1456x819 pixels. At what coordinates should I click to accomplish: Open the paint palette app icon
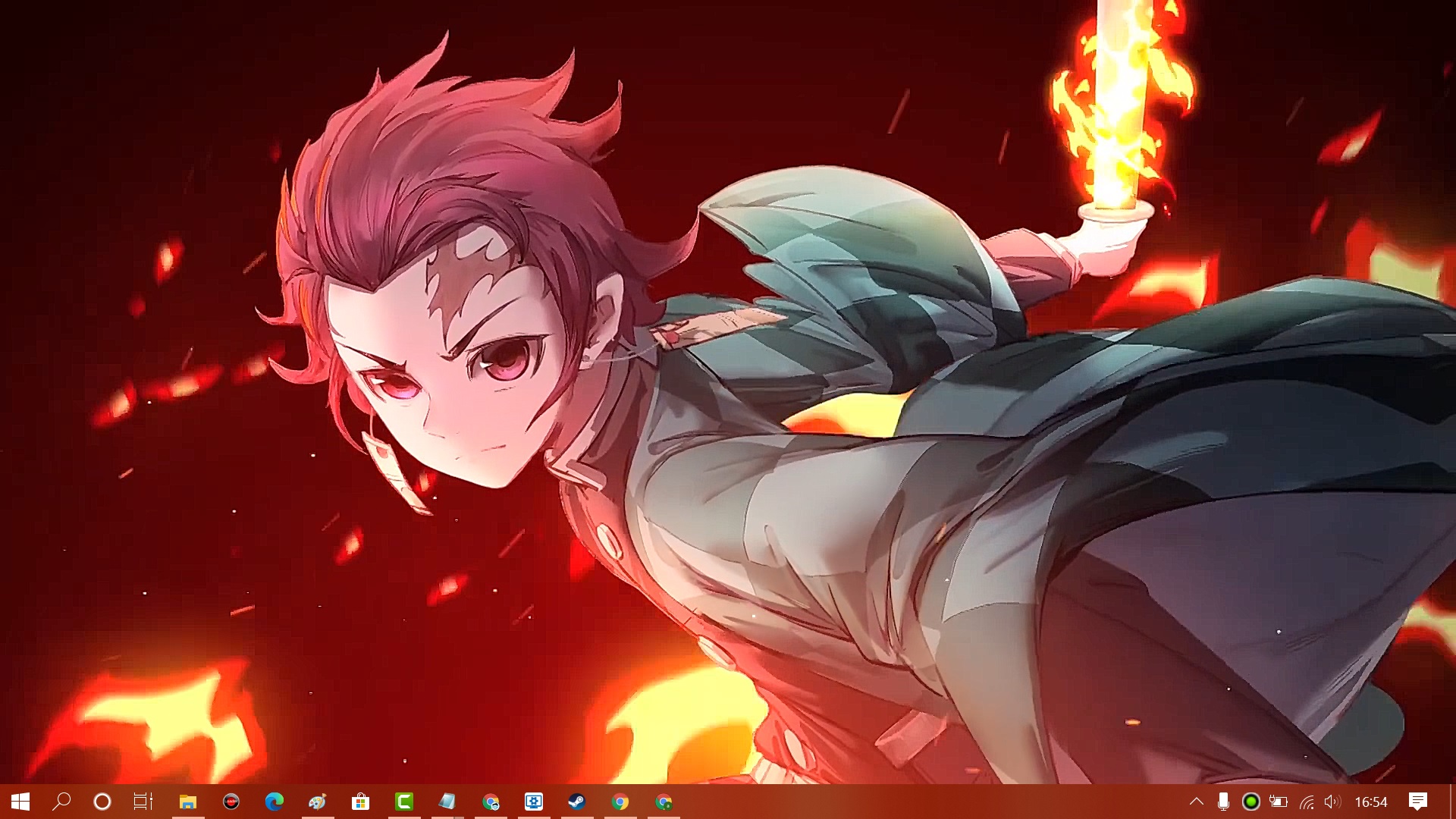(x=317, y=802)
